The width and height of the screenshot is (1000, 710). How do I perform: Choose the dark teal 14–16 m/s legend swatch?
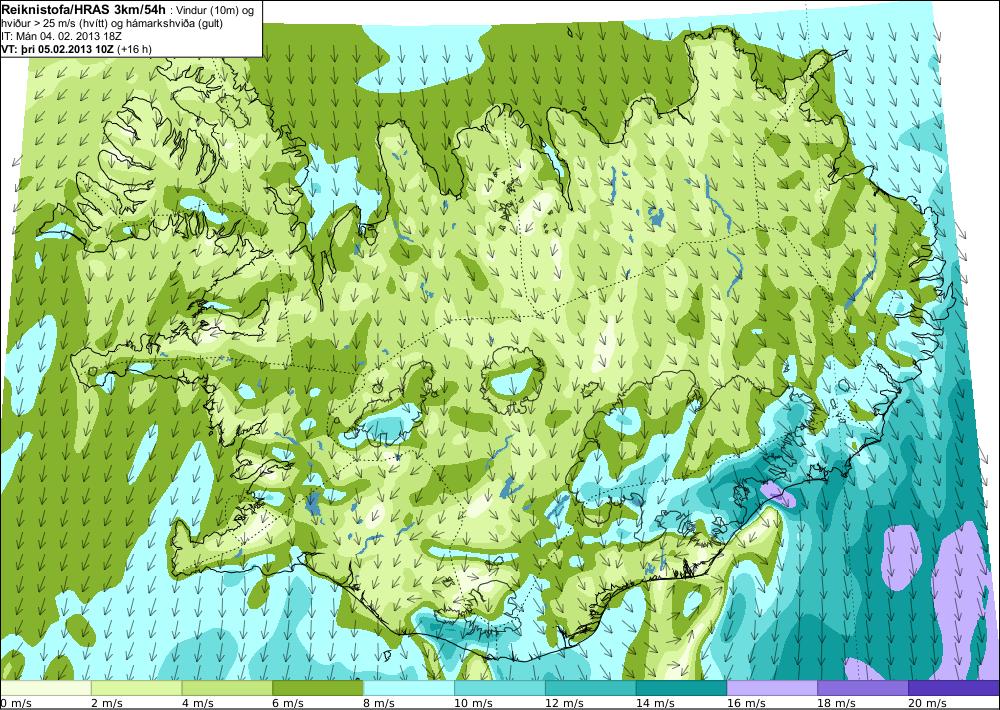681,688
